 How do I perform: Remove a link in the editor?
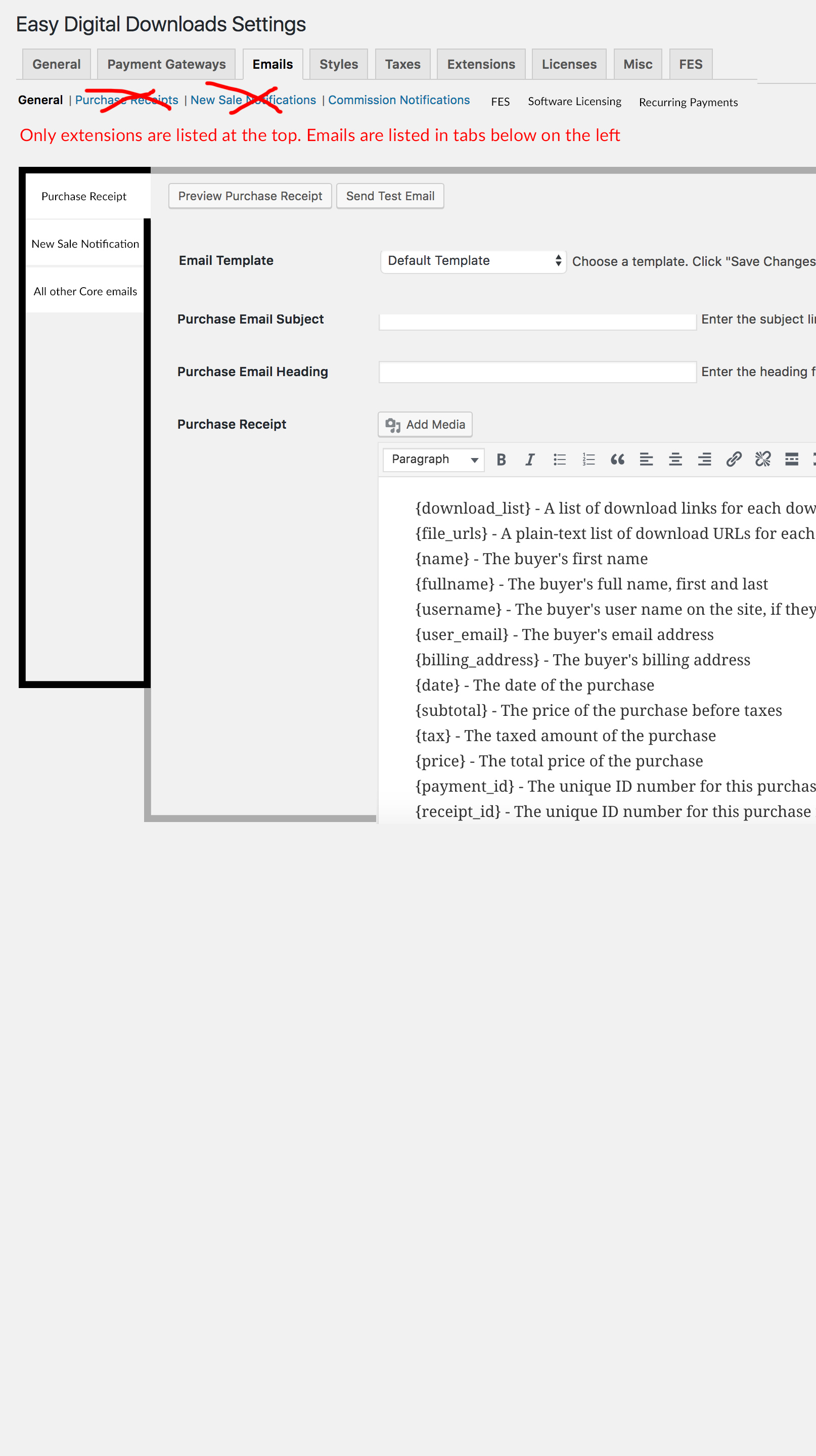pyautogui.click(x=762, y=460)
